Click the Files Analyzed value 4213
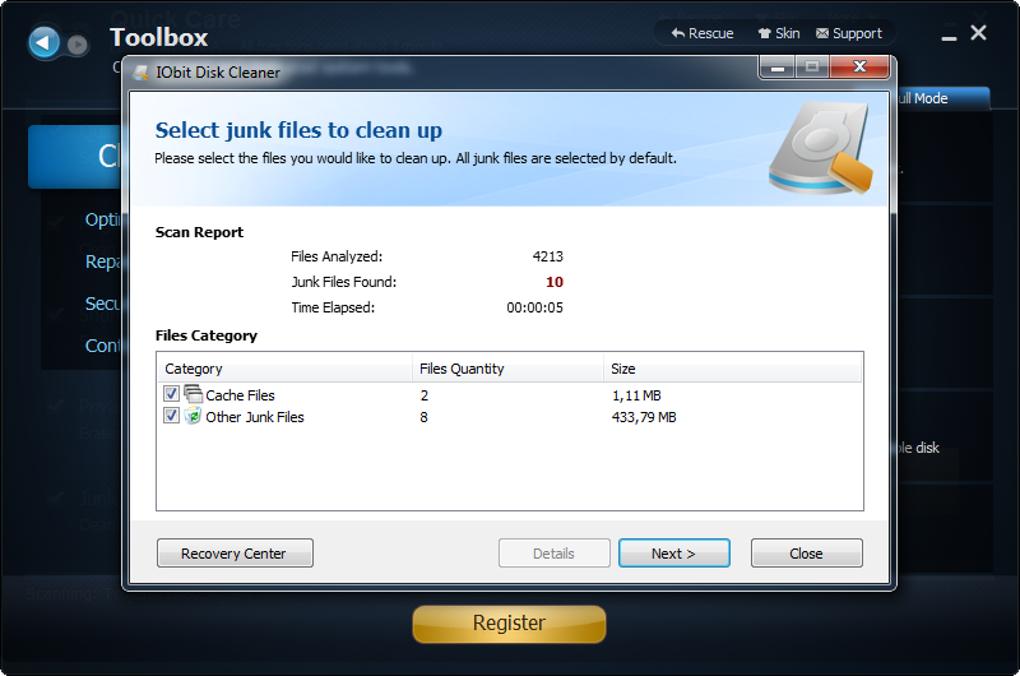 tap(548, 256)
